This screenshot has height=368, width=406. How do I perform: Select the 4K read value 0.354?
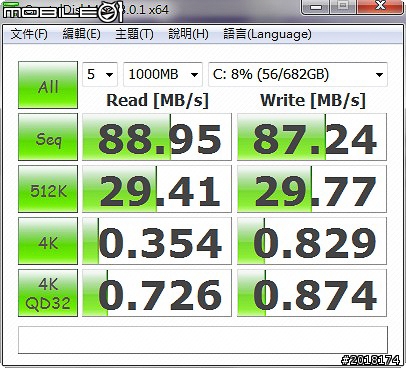click(x=157, y=241)
